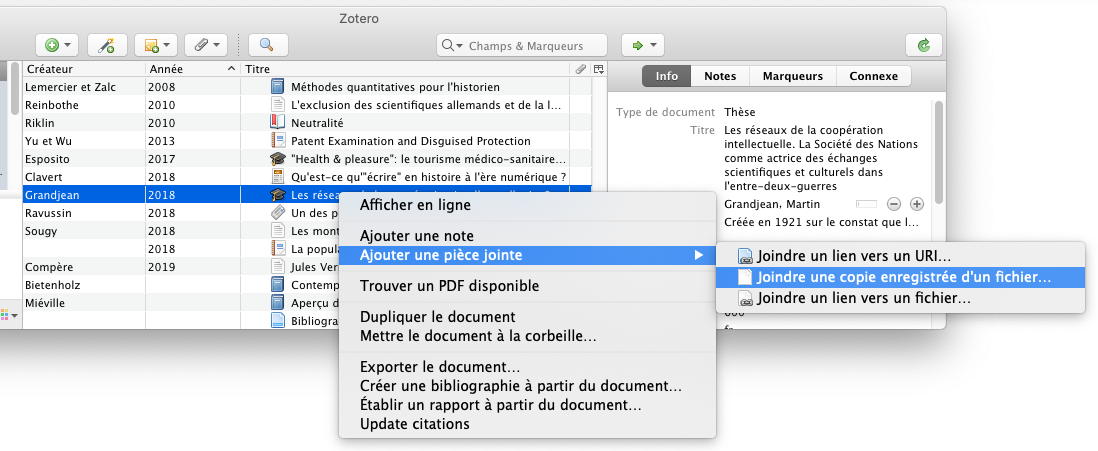Expand the add attachment dropdown arrow
1098x451 pixels.
point(216,46)
